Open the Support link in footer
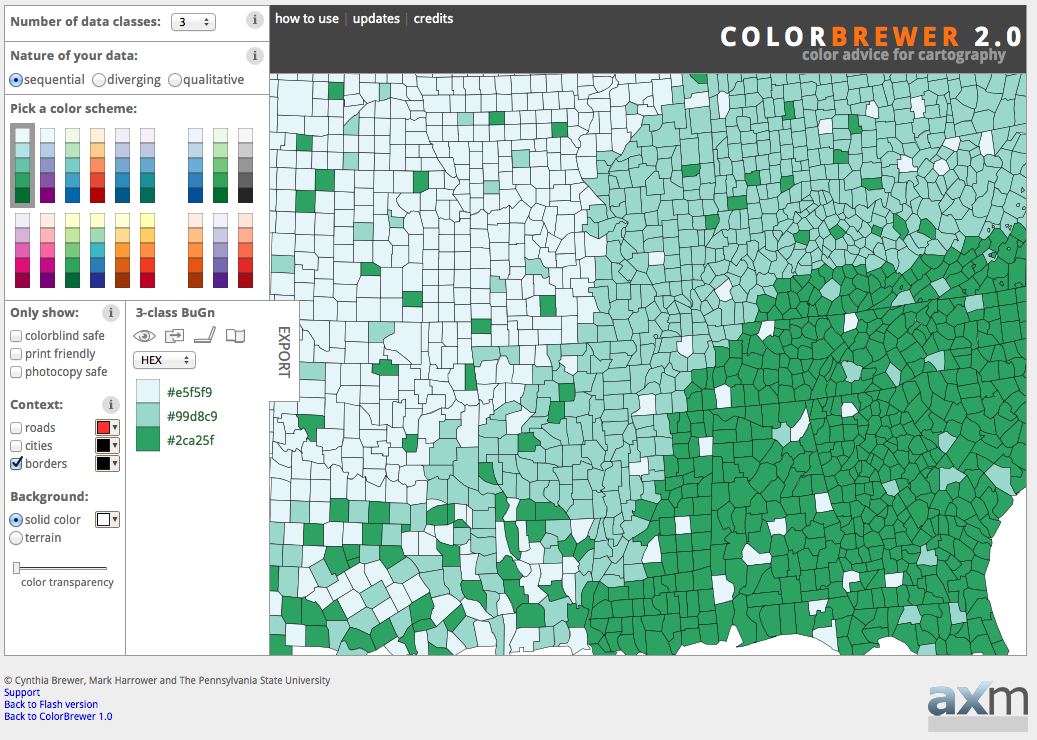The image size is (1037, 740). [22, 692]
